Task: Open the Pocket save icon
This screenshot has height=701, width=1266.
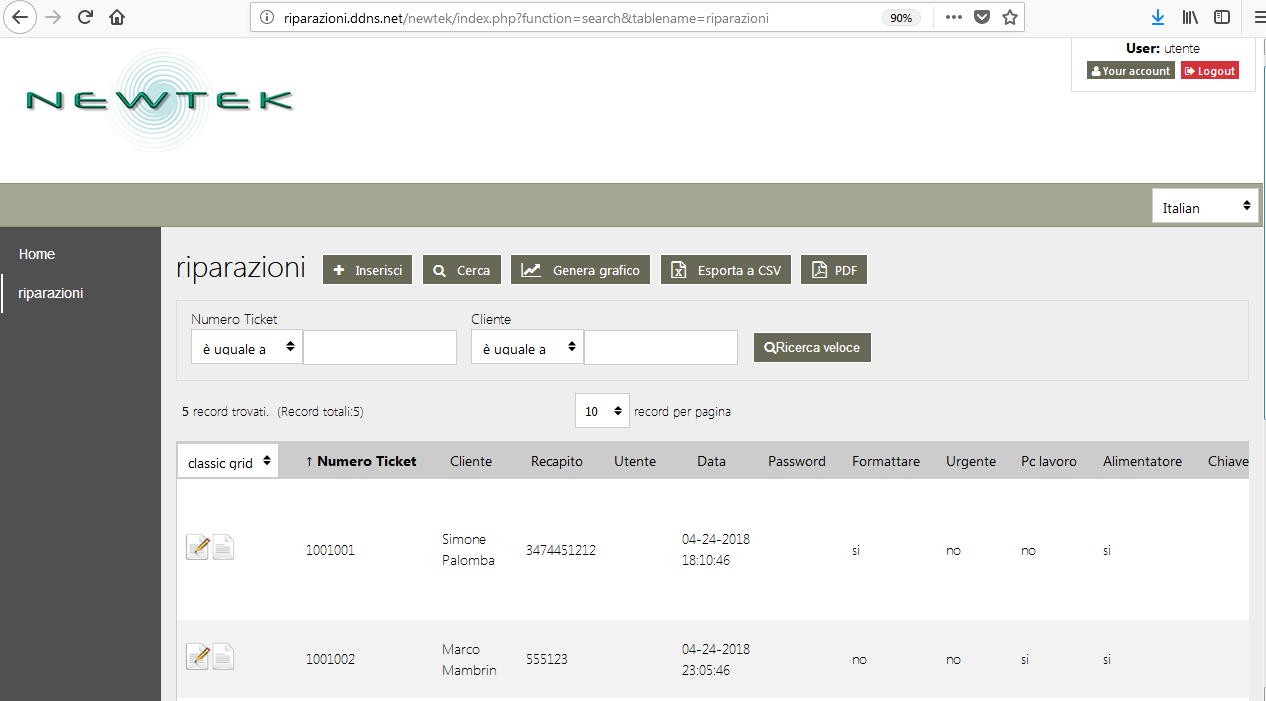Action: pos(982,17)
